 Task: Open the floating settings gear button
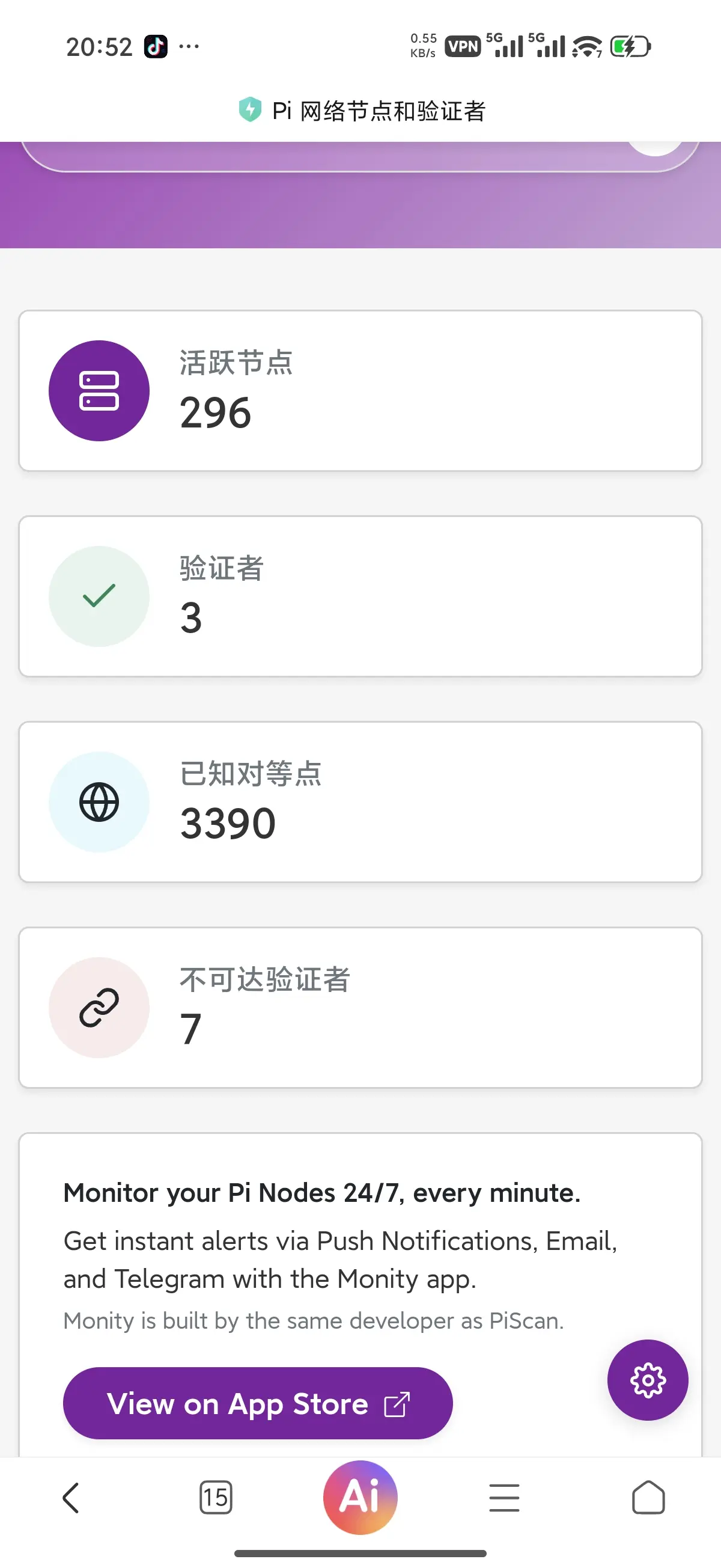tap(647, 1380)
